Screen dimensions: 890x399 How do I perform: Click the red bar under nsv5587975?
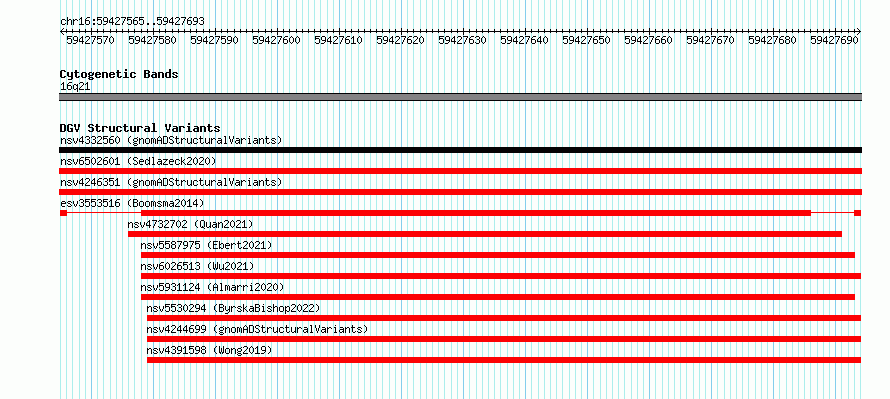pos(498,255)
